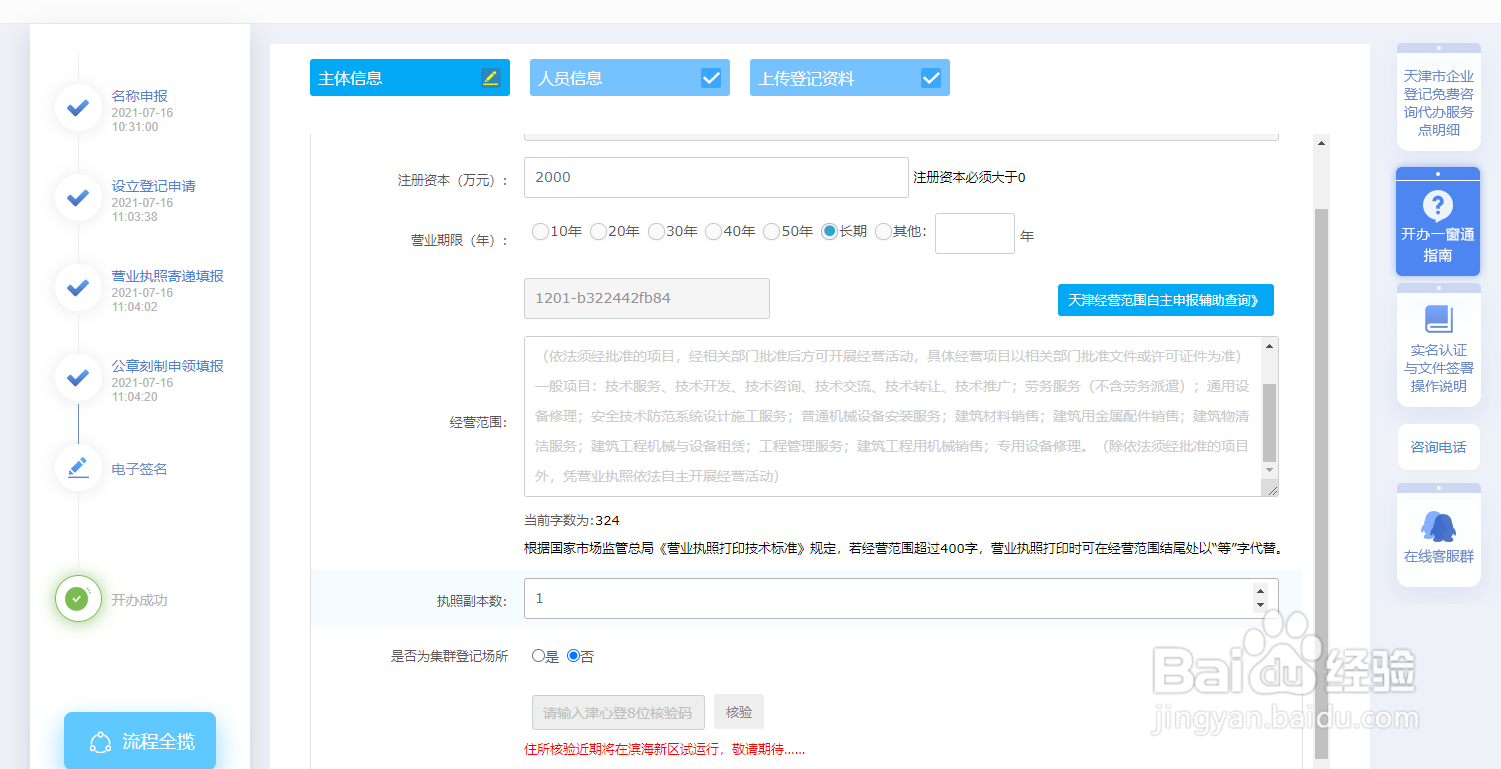Open the 在线客服群 customer service icon

1437,525
